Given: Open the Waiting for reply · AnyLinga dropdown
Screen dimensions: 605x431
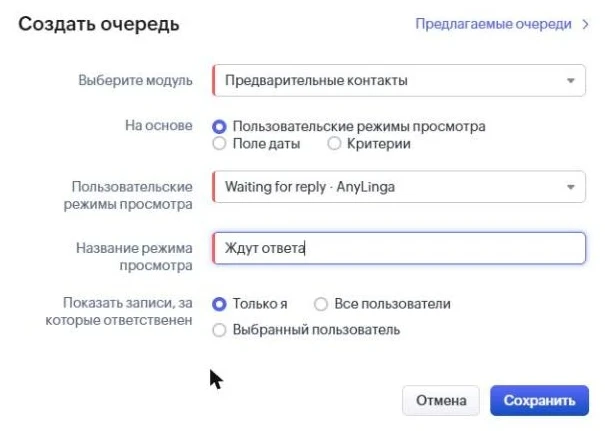Looking at the screenshot, I should (x=399, y=187).
